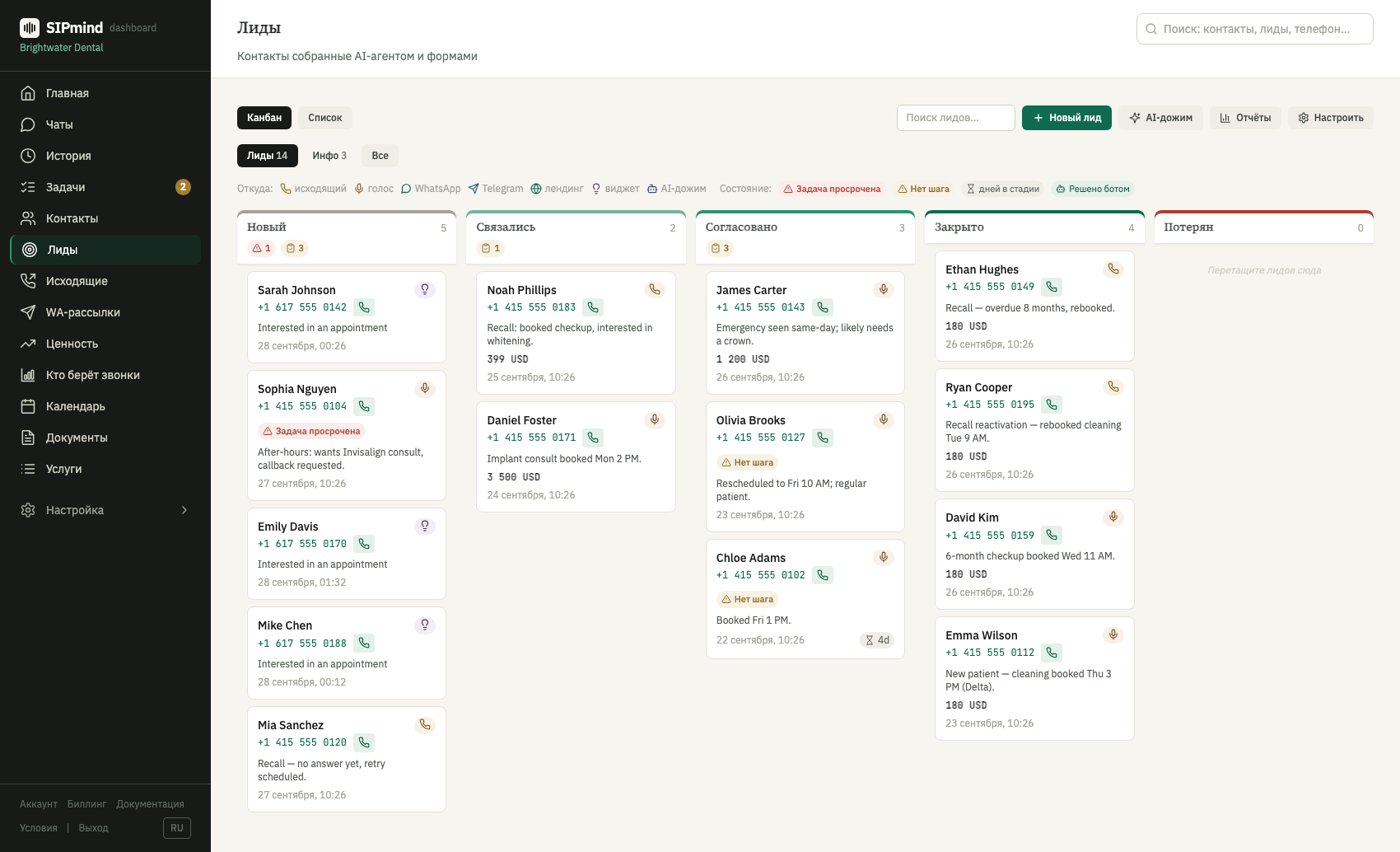Viewport: 1400px width, 852px height.
Task: Click the Биллинг footer link
Action: click(86, 804)
